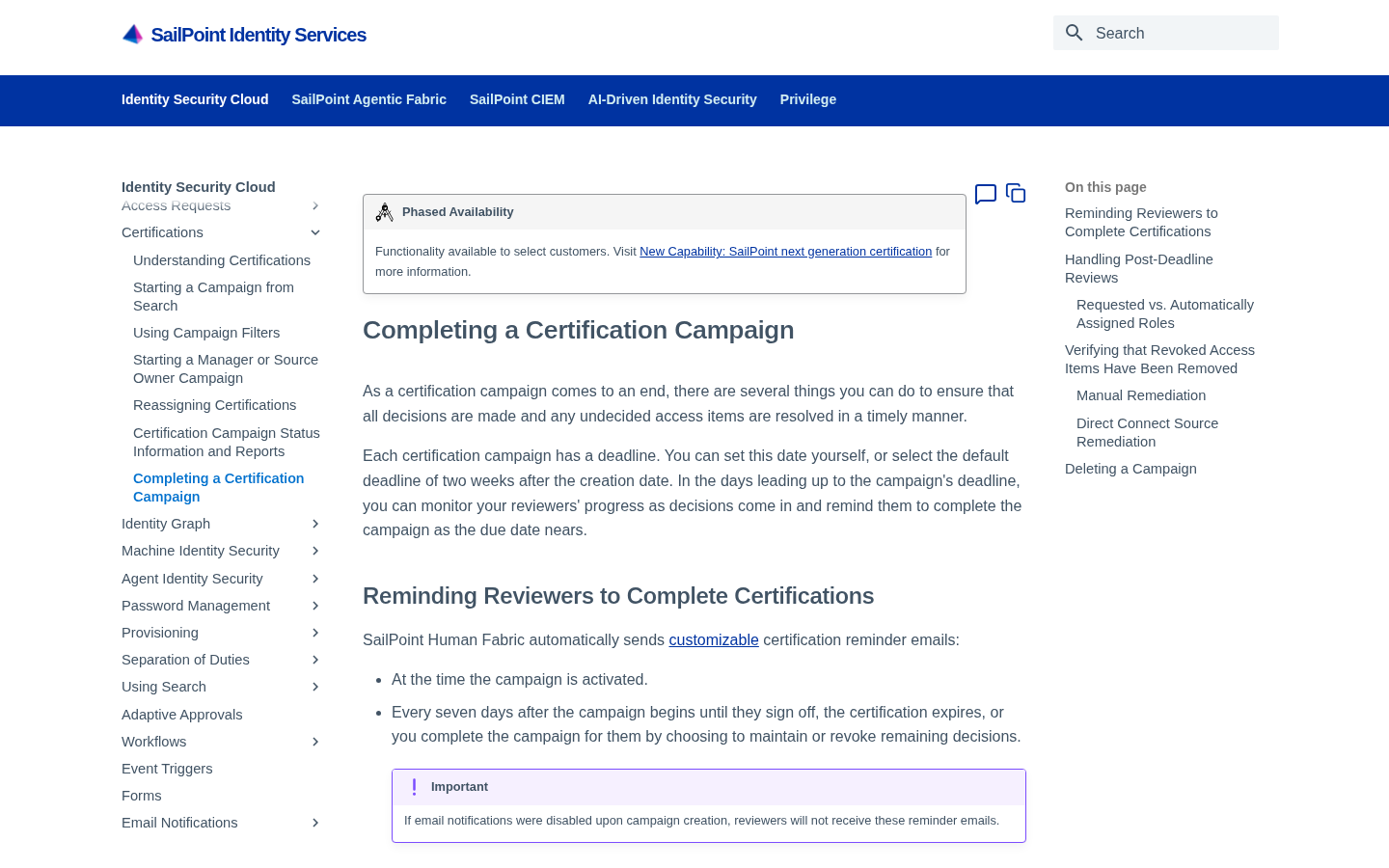Expand the Using Search section

[315, 687]
